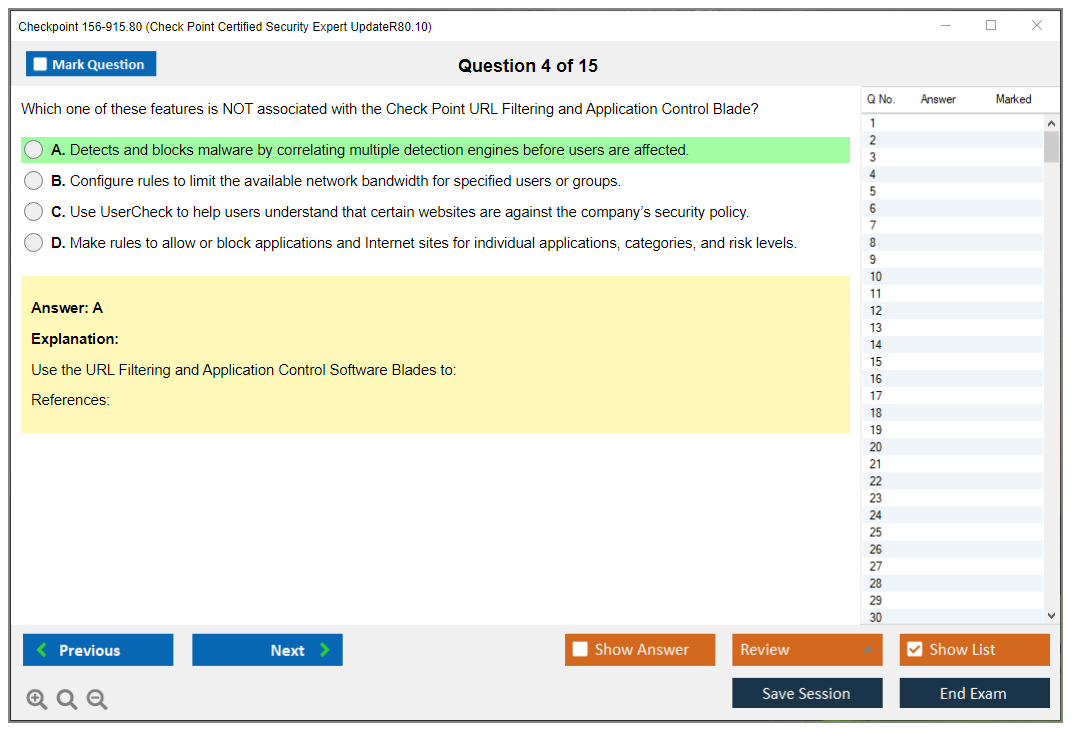Toggle the Mark Question checkbox
1075x735 pixels.
41,65
